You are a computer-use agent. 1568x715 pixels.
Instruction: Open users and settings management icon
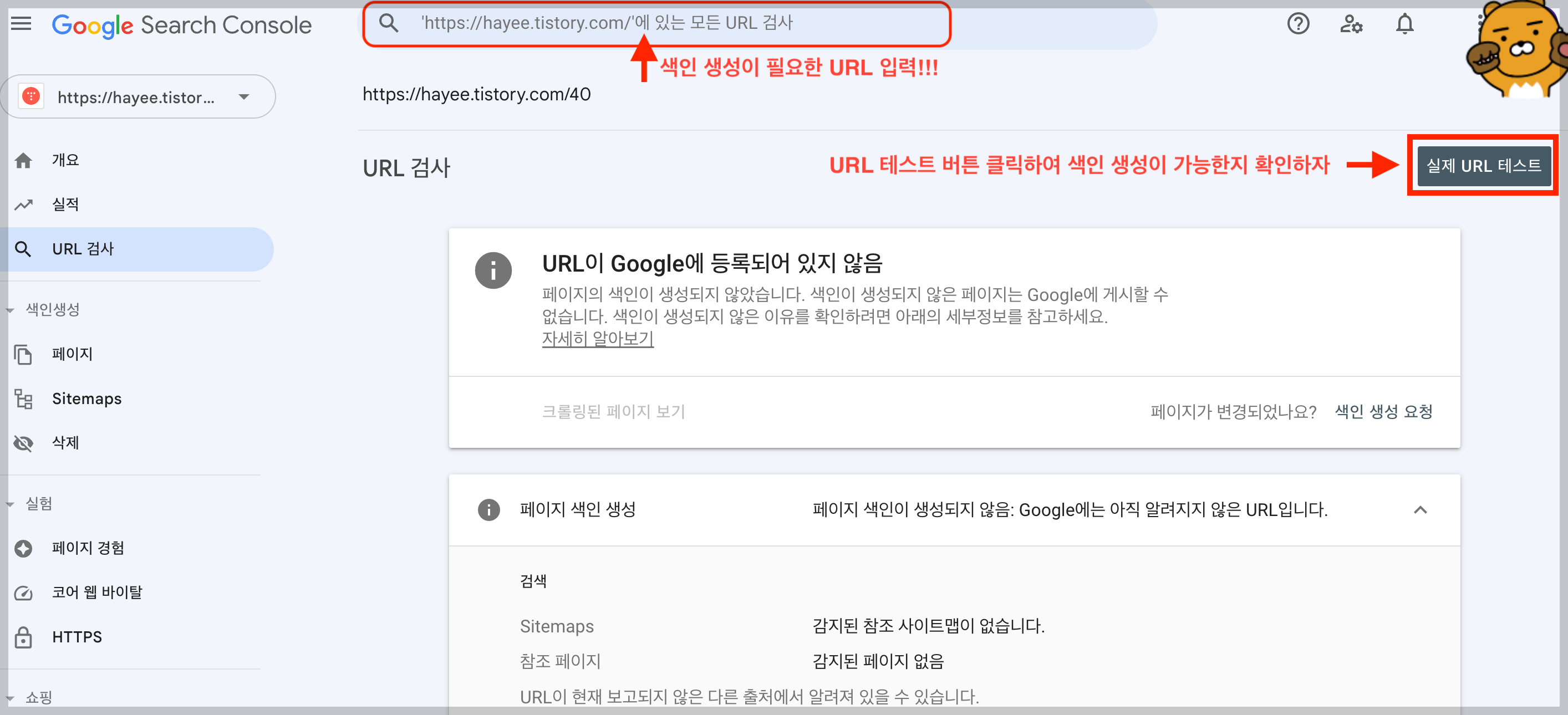click(x=1351, y=24)
